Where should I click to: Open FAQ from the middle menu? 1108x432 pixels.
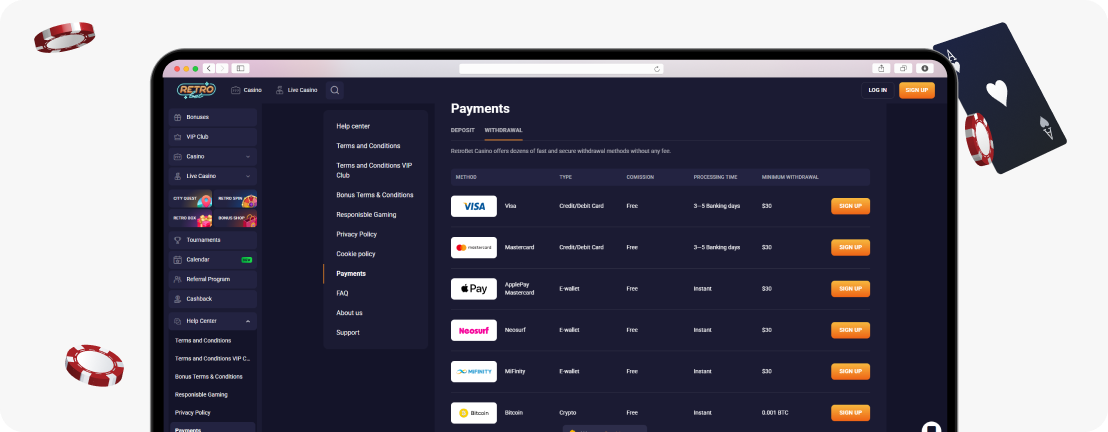pyautogui.click(x=342, y=293)
